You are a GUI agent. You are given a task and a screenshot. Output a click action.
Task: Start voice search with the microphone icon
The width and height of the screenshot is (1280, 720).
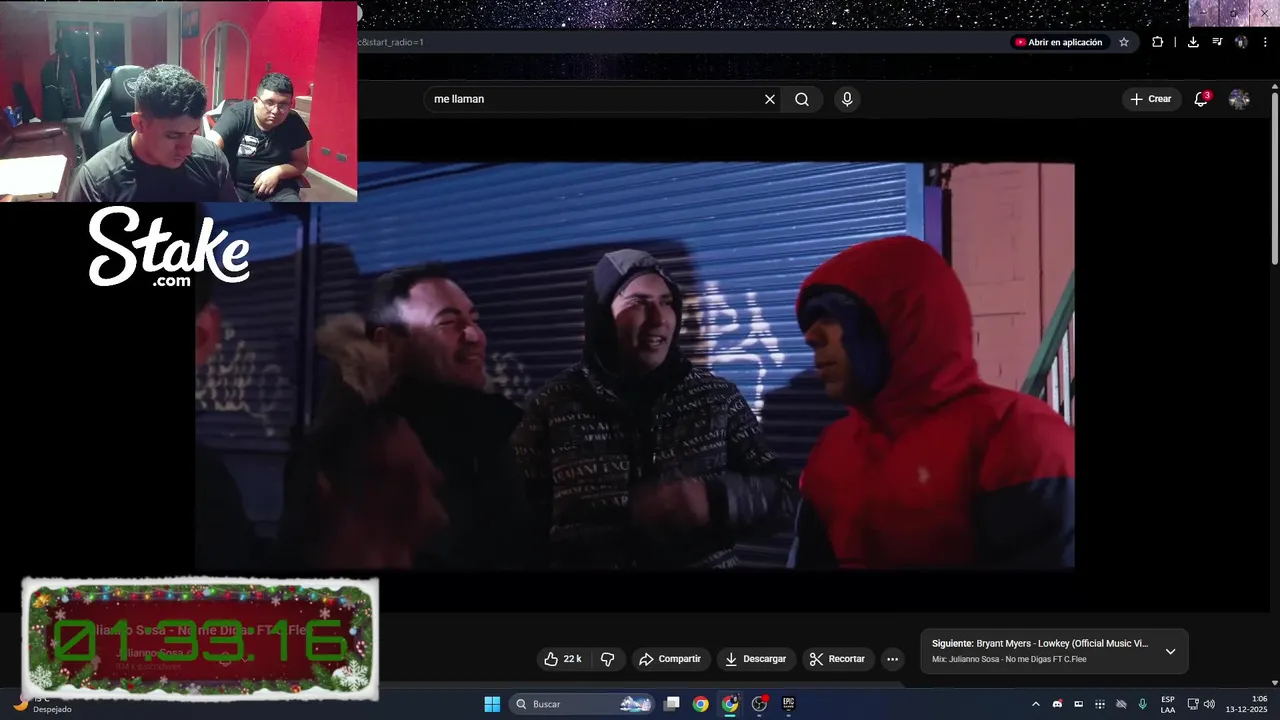coord(847,99)
